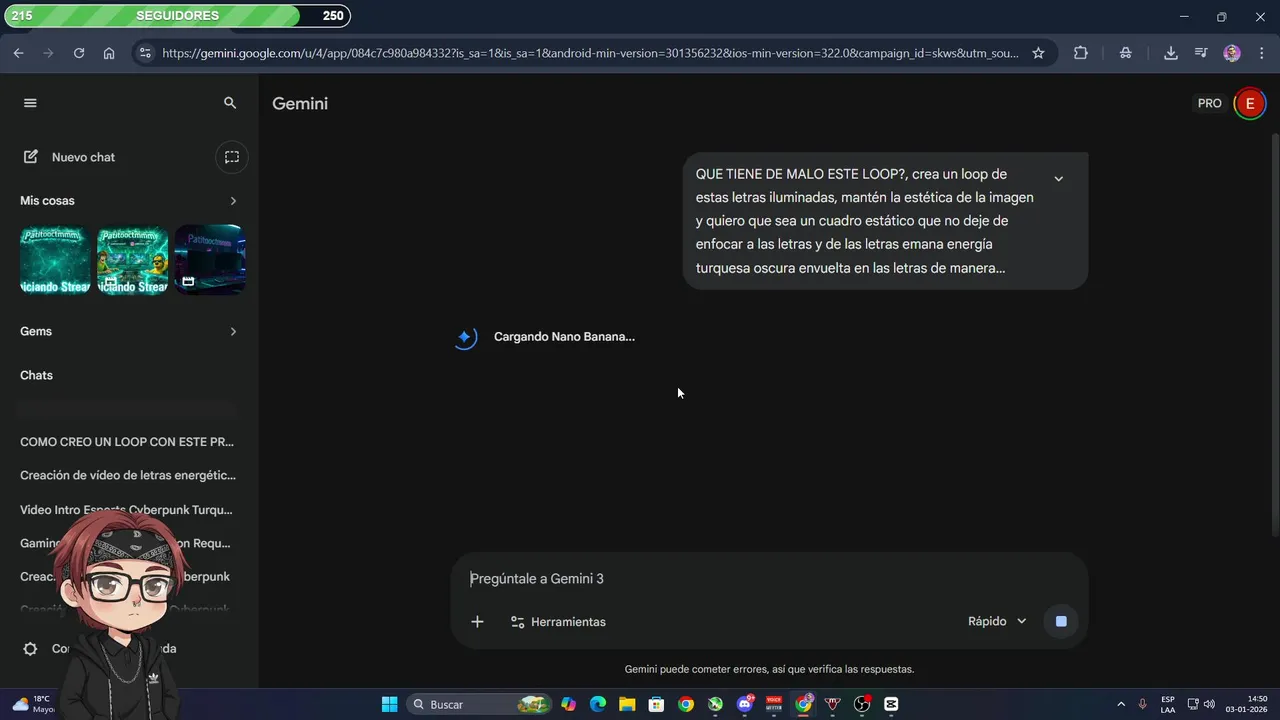
Task: Stop response with square stop button
Action: pyautogui.click(x=1061, y=621)
